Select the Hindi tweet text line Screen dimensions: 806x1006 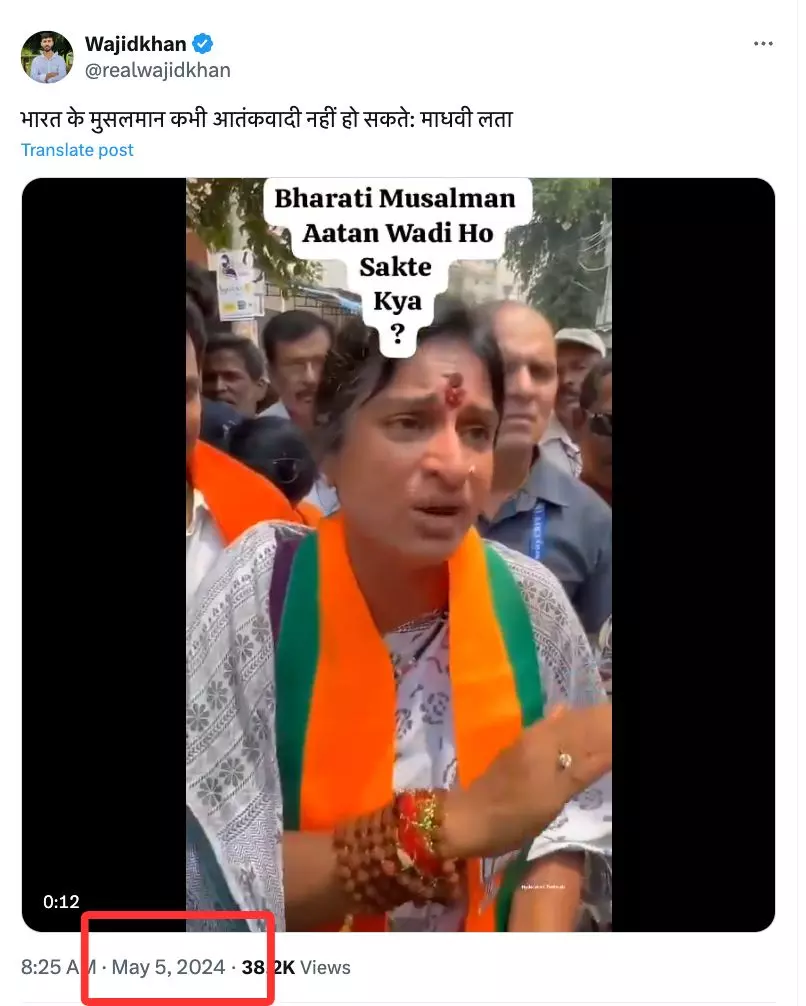pos(266,120)
